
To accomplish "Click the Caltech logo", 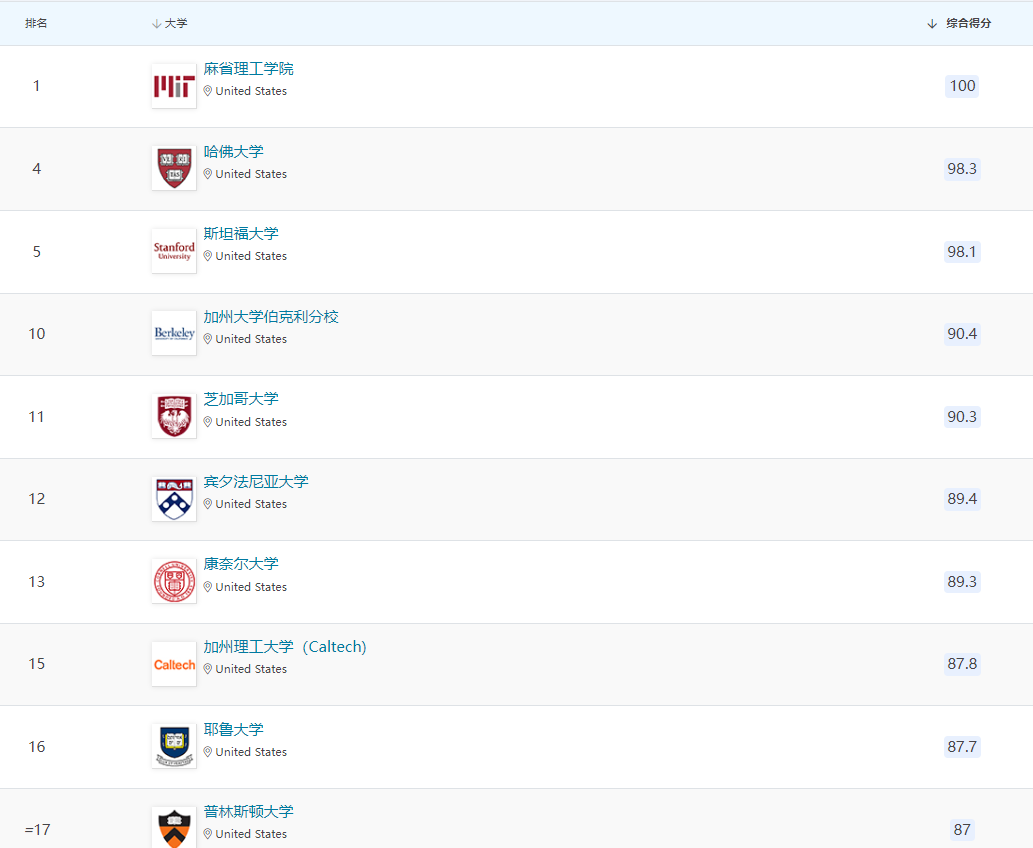I will 174,664.
